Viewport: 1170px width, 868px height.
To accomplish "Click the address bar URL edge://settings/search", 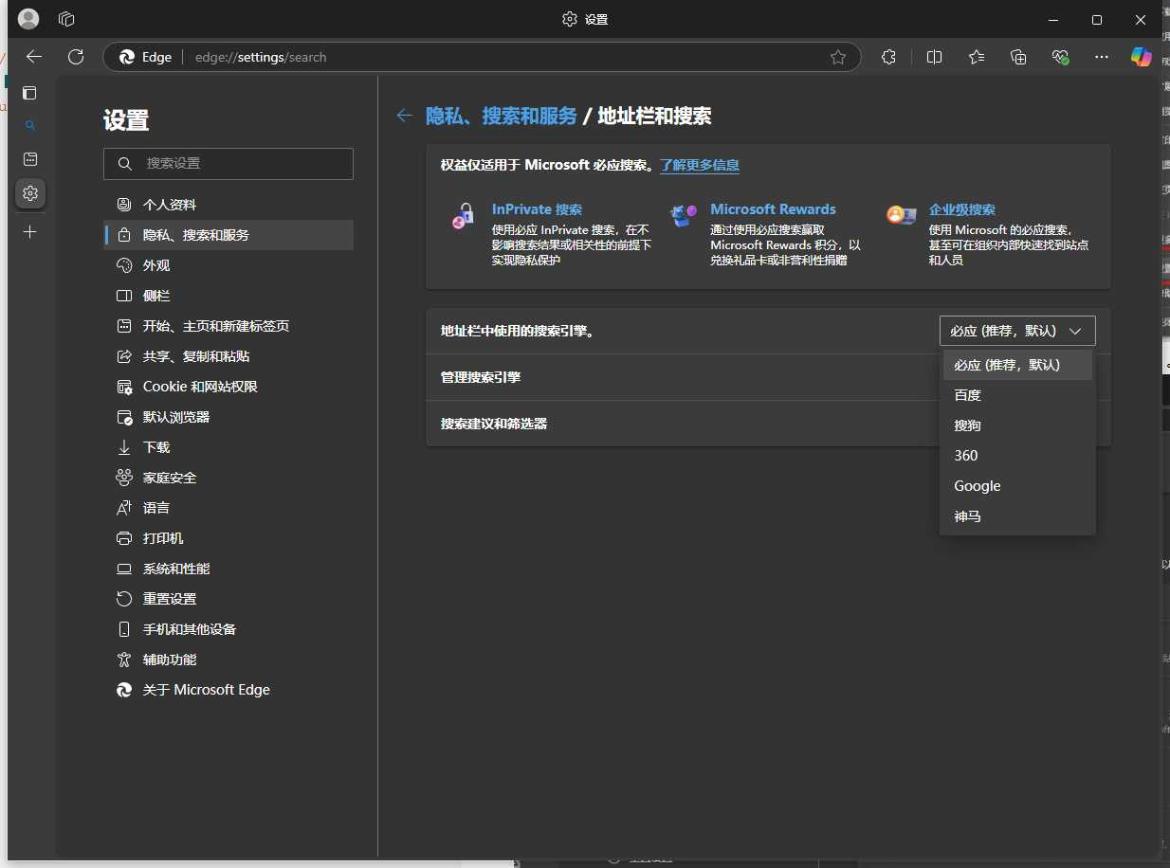I will (260, 57).
